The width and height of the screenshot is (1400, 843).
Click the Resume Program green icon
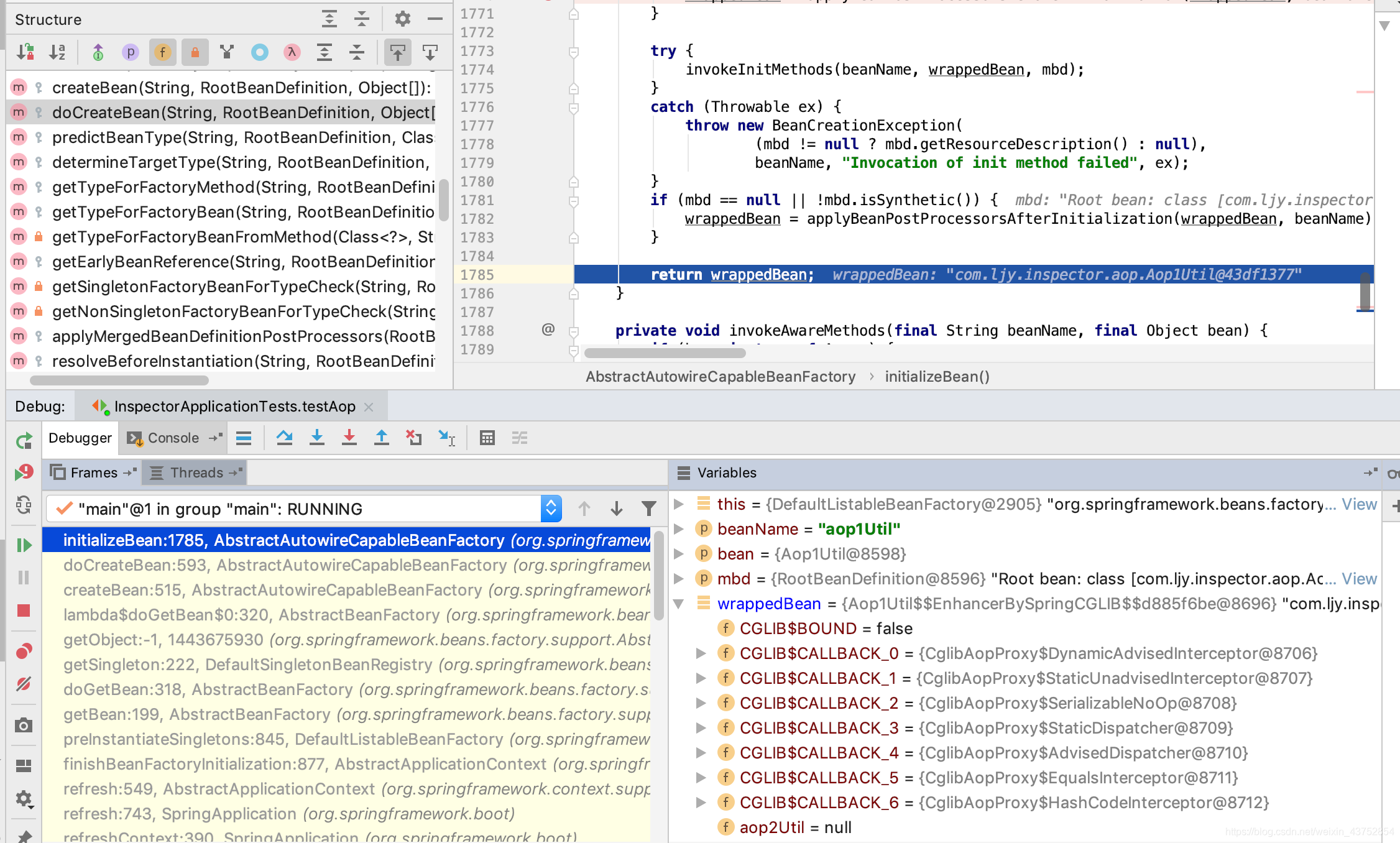pos(24,545)
